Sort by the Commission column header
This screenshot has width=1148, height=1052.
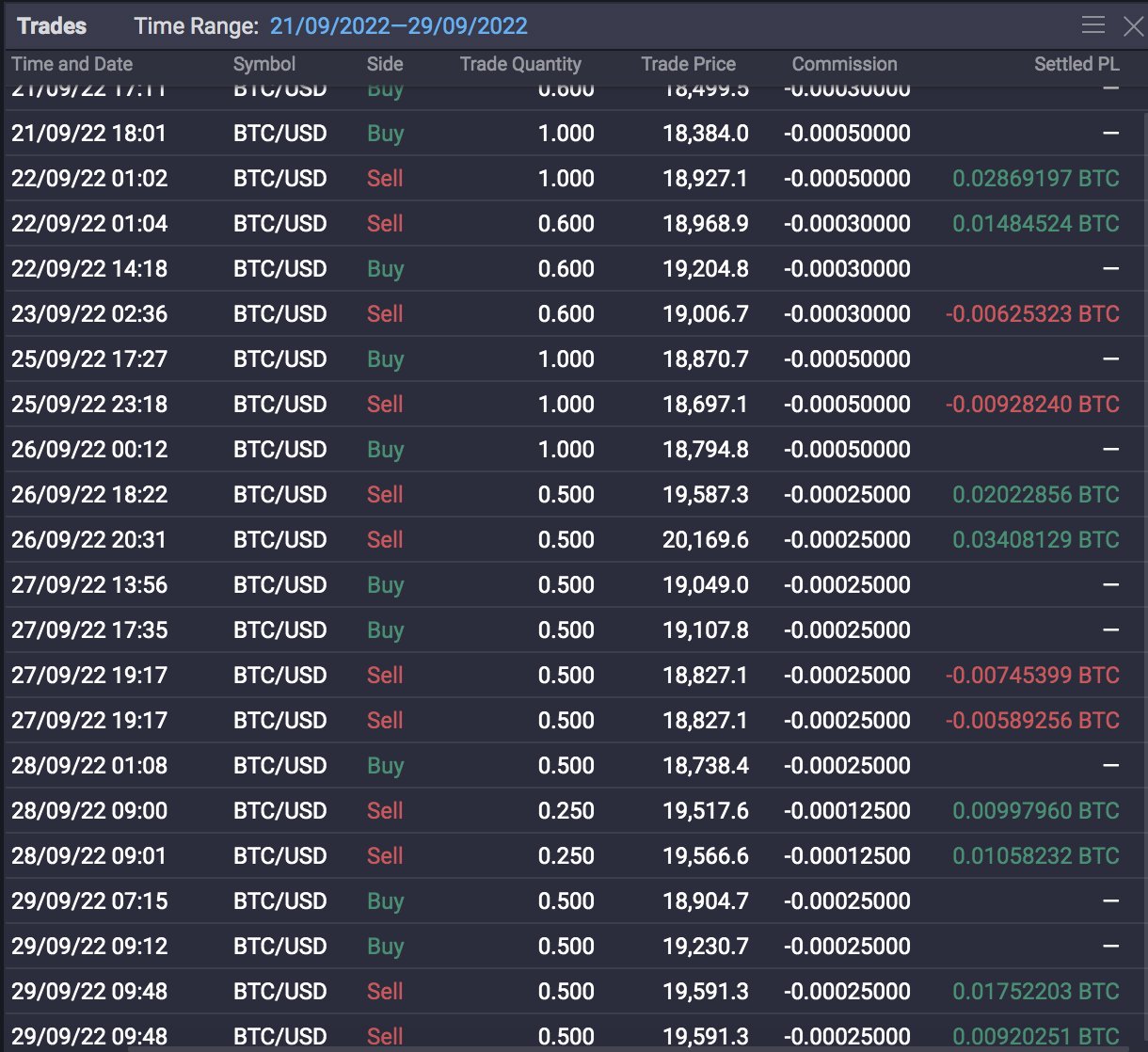point(844,64)
